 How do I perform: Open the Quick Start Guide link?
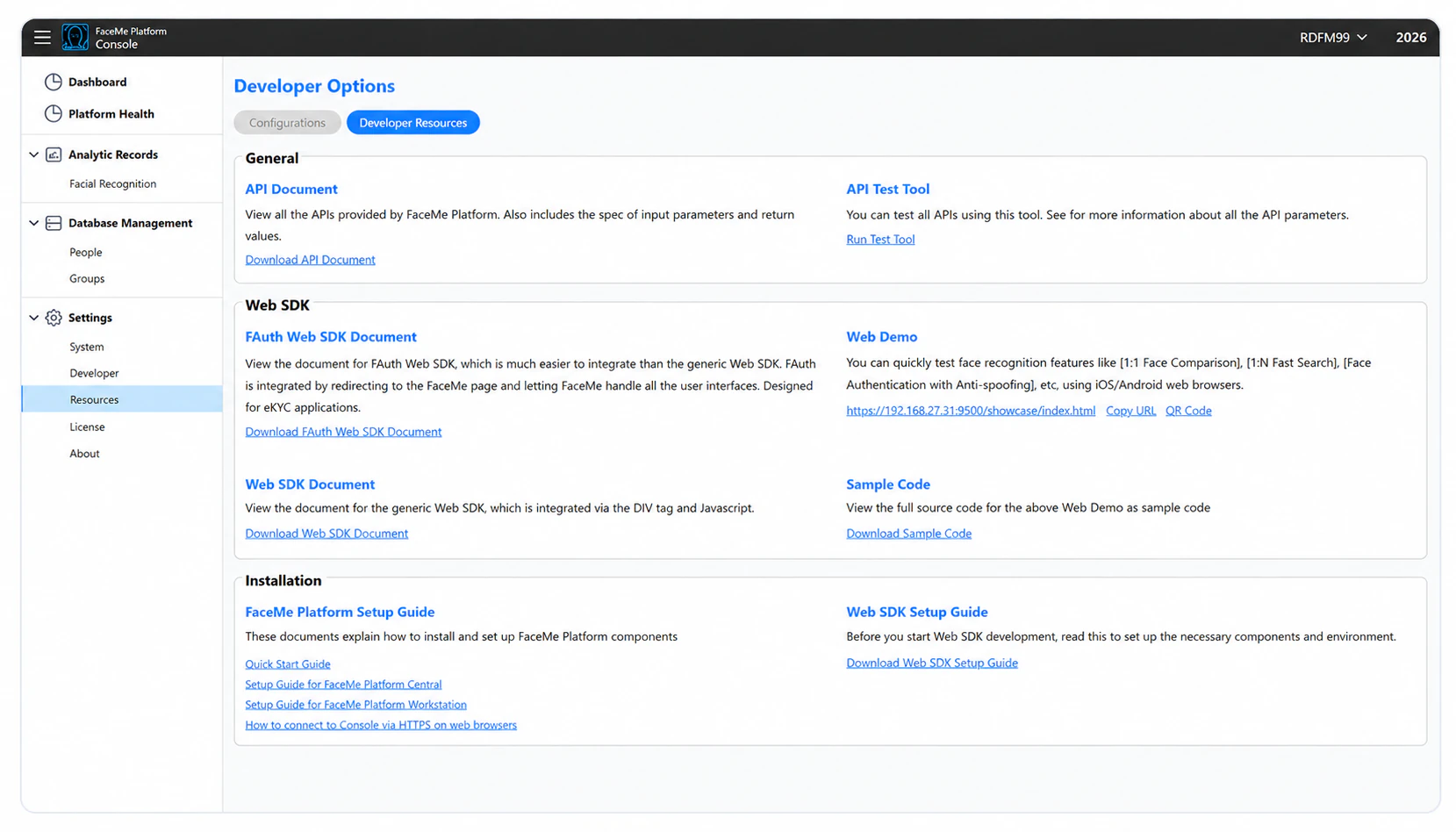(x=288, y=664)
